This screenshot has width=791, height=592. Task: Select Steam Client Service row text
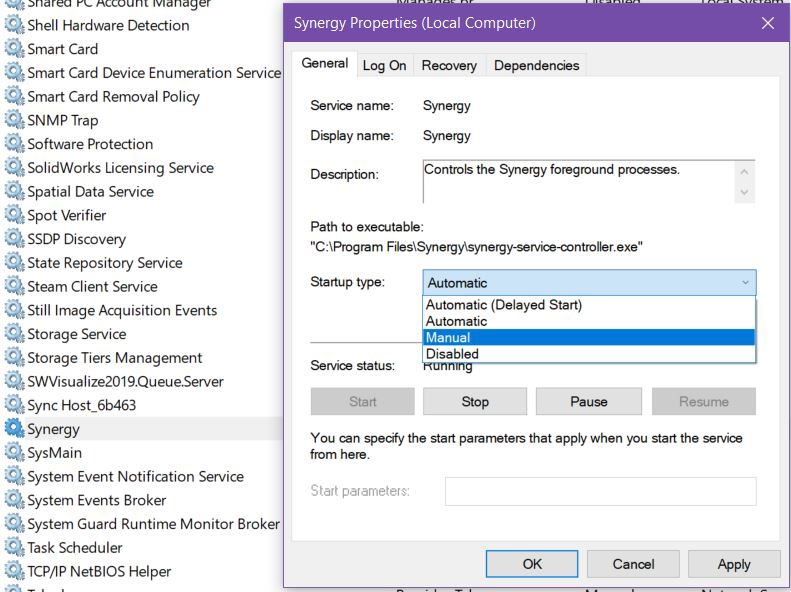(92, 286)
